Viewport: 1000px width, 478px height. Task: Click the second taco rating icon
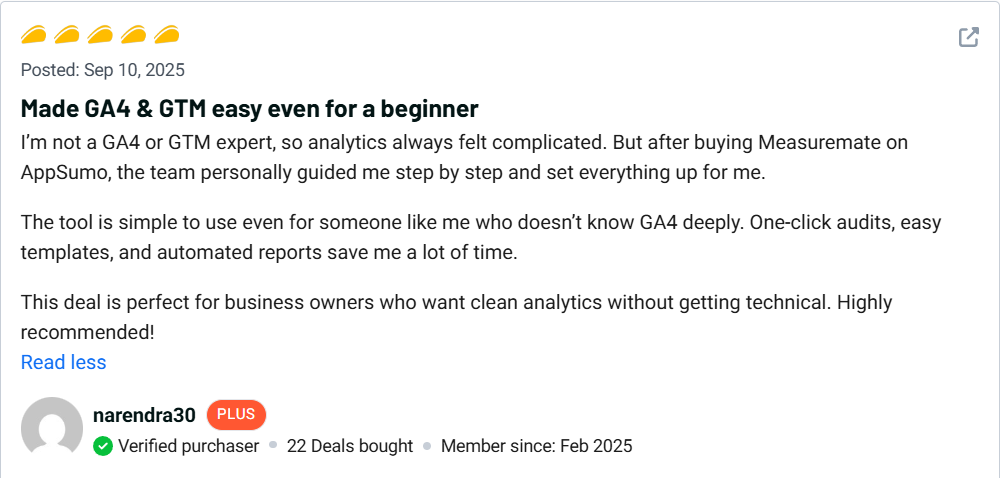67,36
